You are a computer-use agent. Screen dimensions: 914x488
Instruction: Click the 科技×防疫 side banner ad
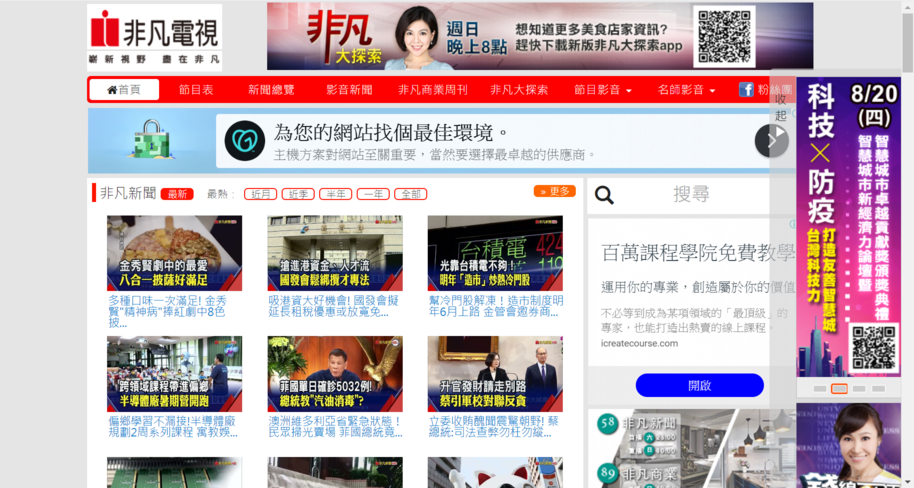[x=848, y=227]
